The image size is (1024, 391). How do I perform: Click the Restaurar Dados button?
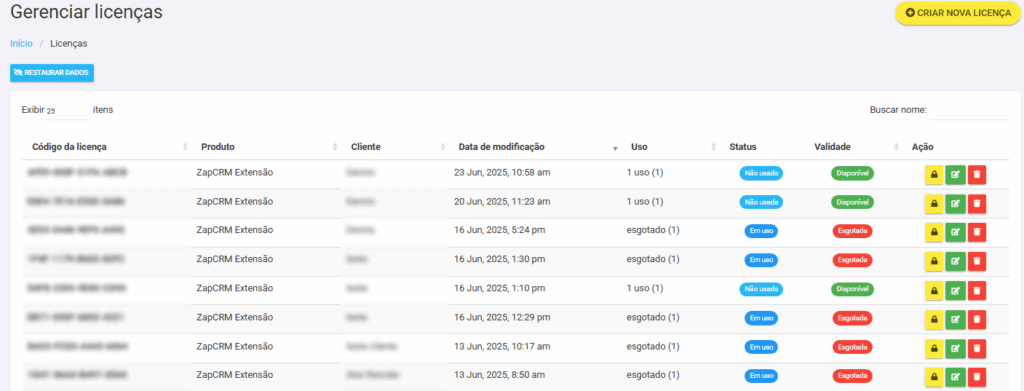[52, 72]
